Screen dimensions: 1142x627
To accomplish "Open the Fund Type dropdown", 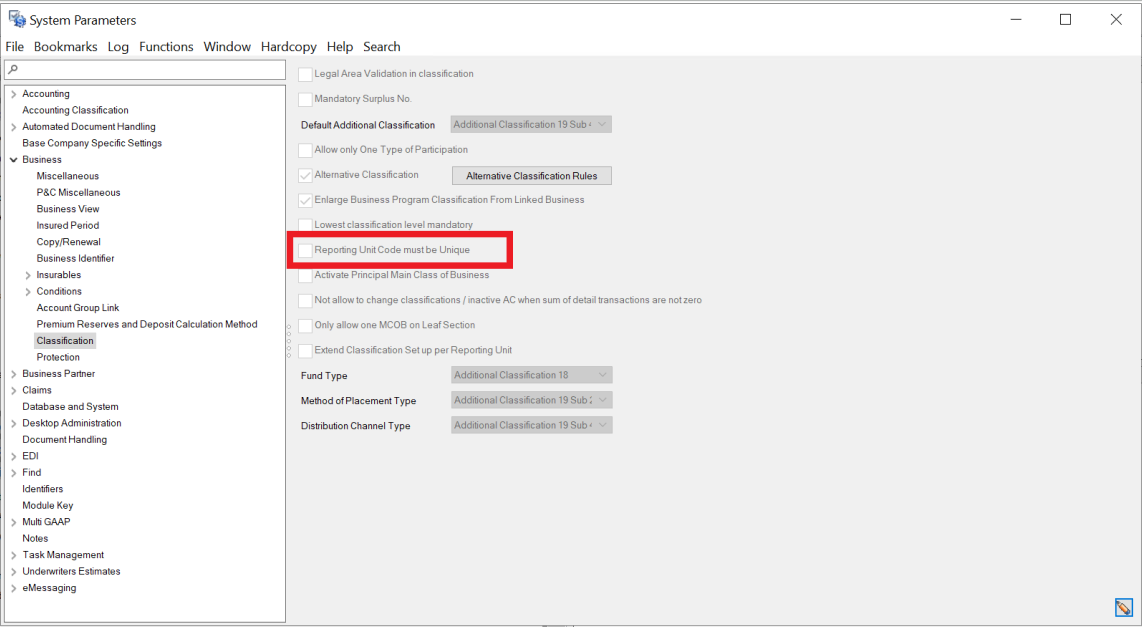I will [531, 375].
